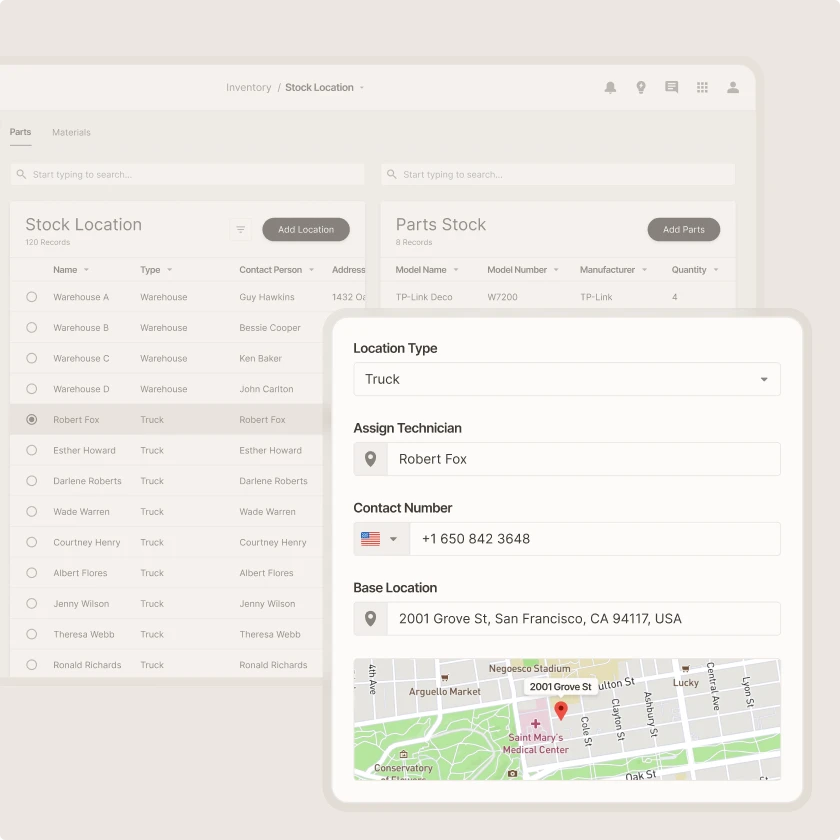Select the Warehouse B radio button
840x840 pixels.
click(x=32, y=327)
